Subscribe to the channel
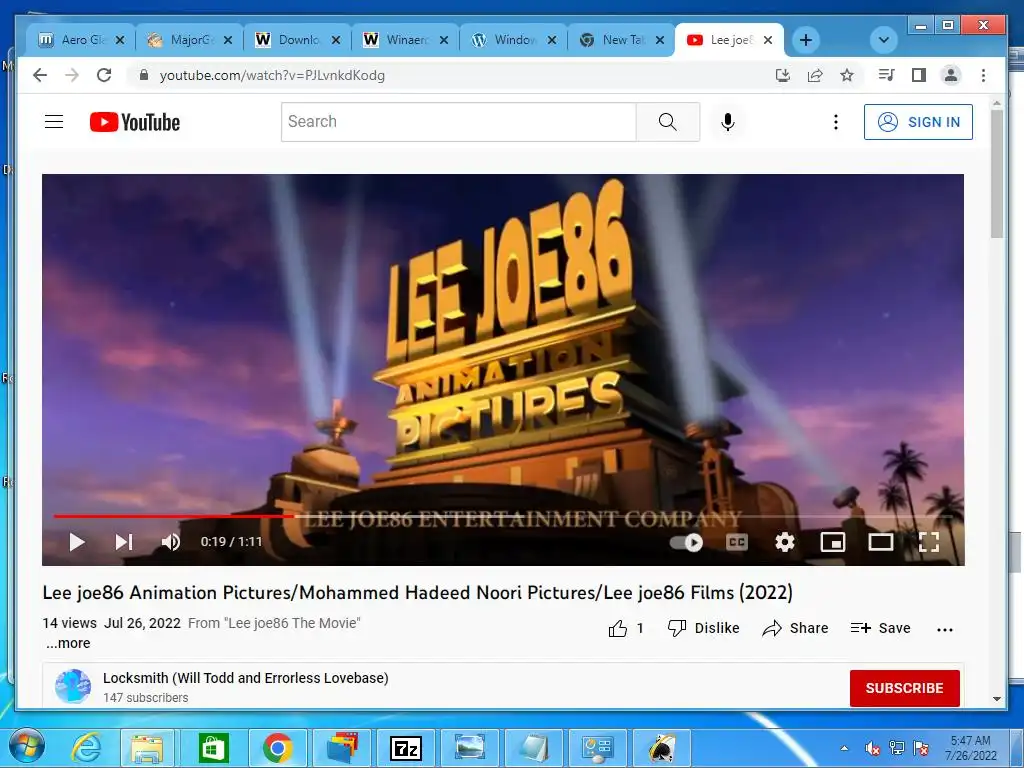Screen dimensions: 1024x768 pos(904,688)
